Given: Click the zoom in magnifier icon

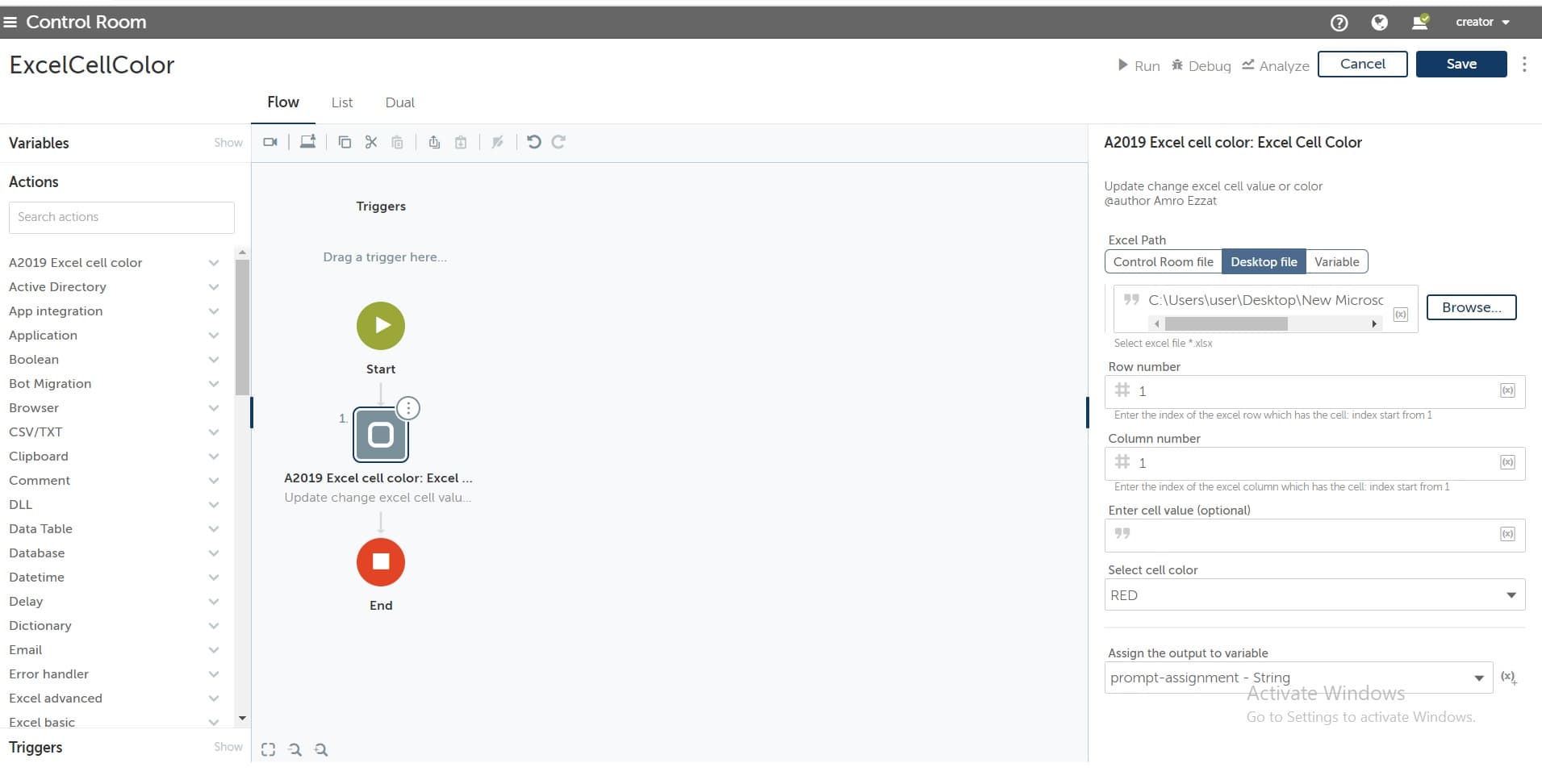Looking at the screenshot, I should (321, 749).
